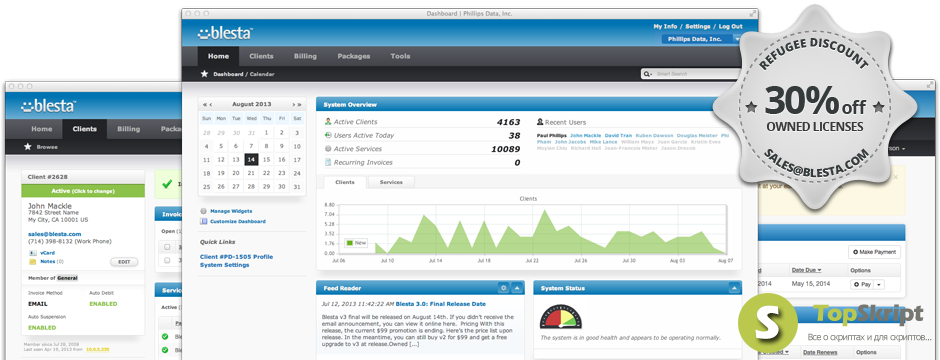Click the Manage Widgets icon
Image resolution: width=940 pixels, height=360 pixels.
click(x=204, y=211)
